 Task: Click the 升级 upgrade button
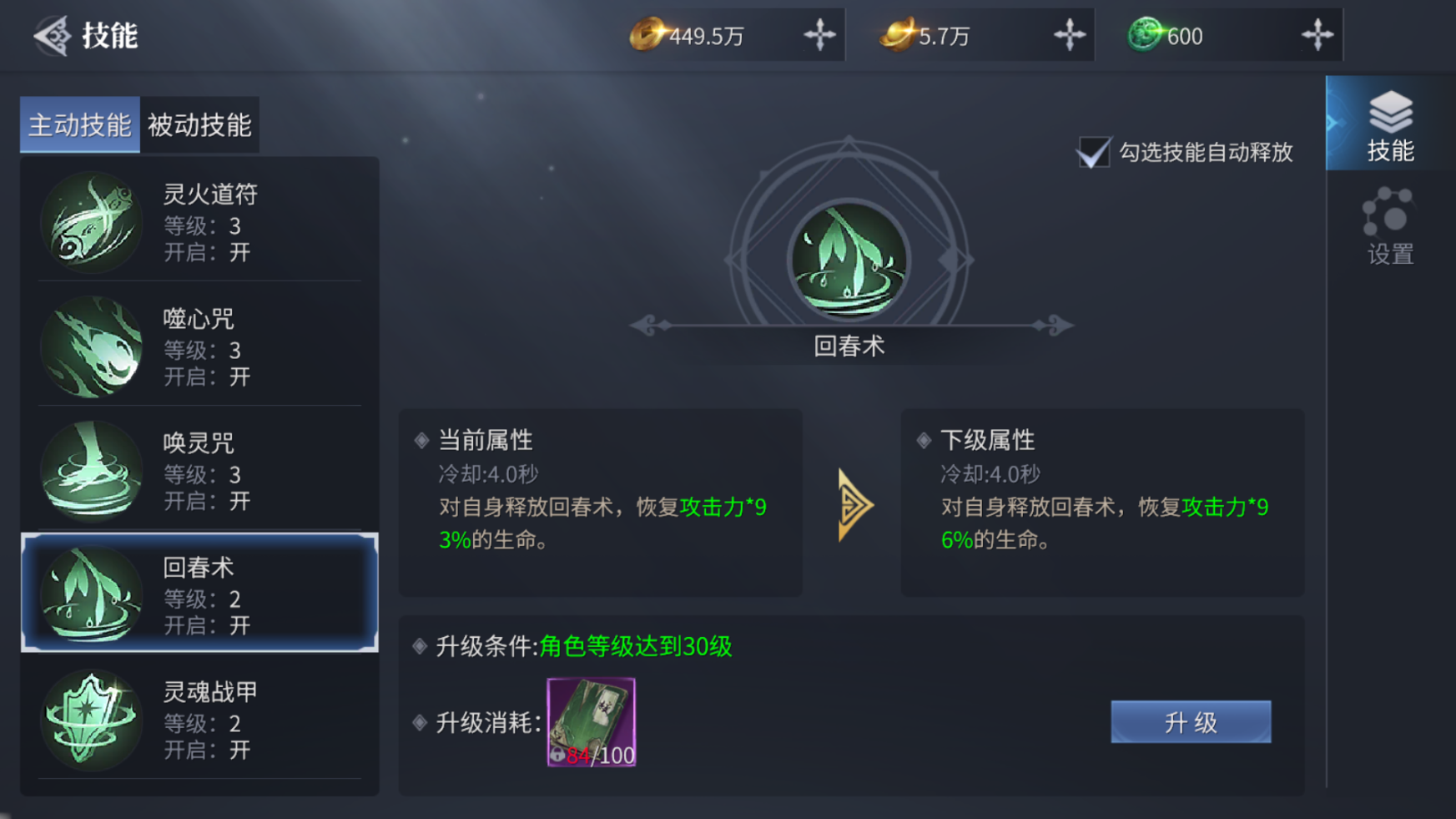pos(1191,722)
